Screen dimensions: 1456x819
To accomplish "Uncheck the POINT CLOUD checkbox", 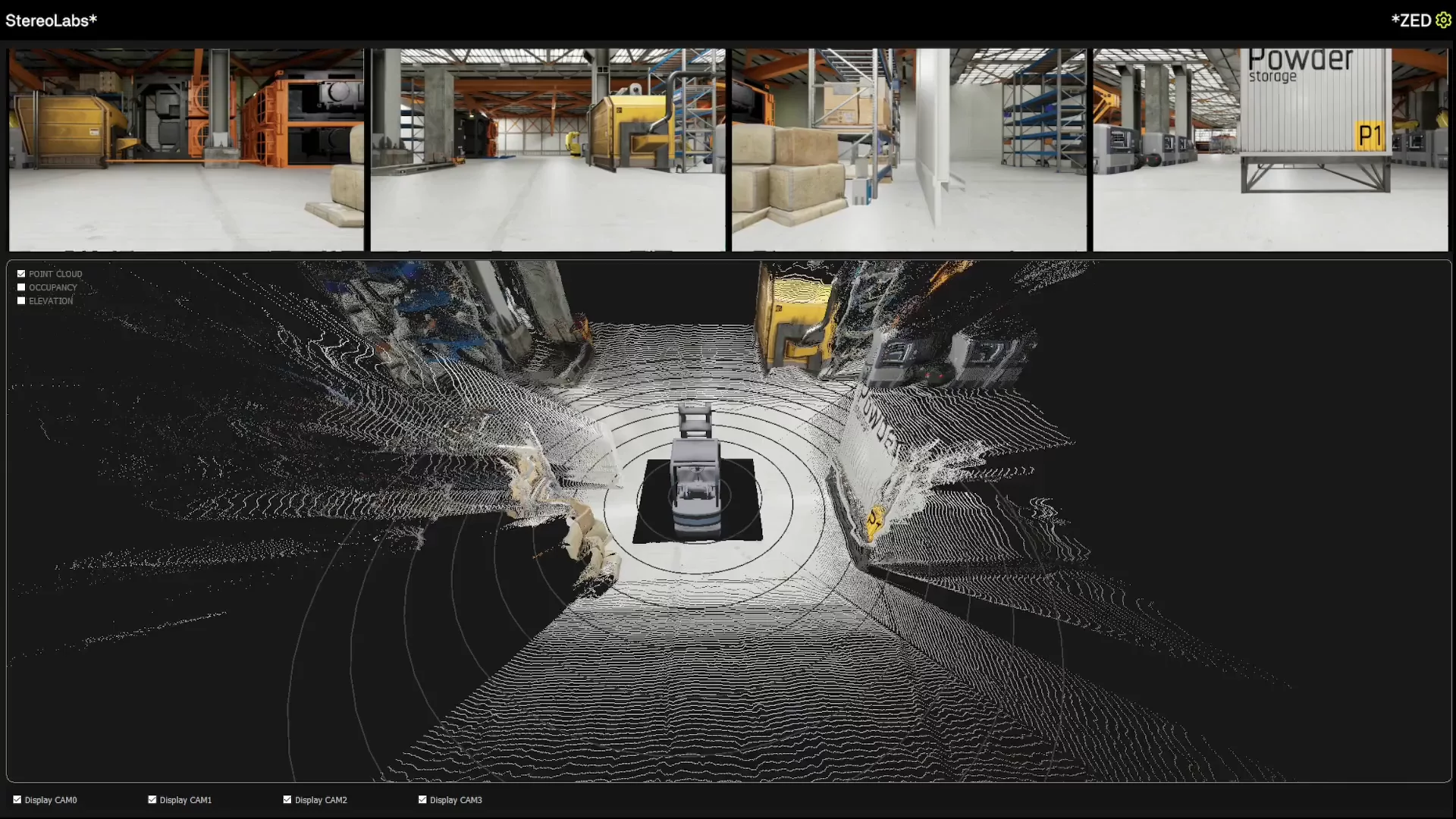I will (x=21, y=274).
